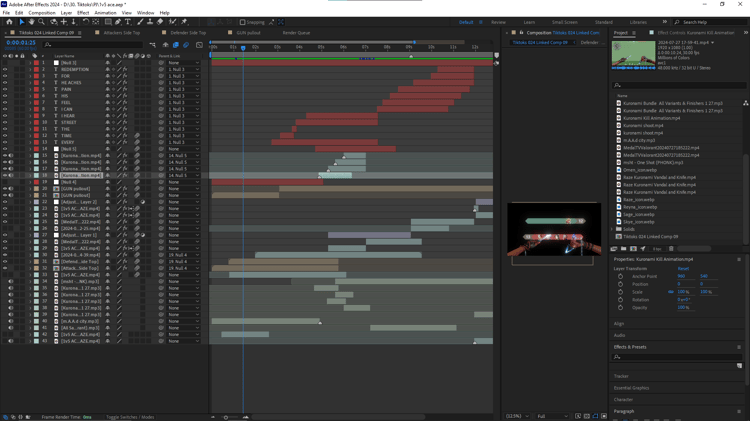Image resolution: width=750 pixels, height=421 pixels.
Task: Open the parent dropdown for layer 14 Null 5
Action: (x=184, y=149)
